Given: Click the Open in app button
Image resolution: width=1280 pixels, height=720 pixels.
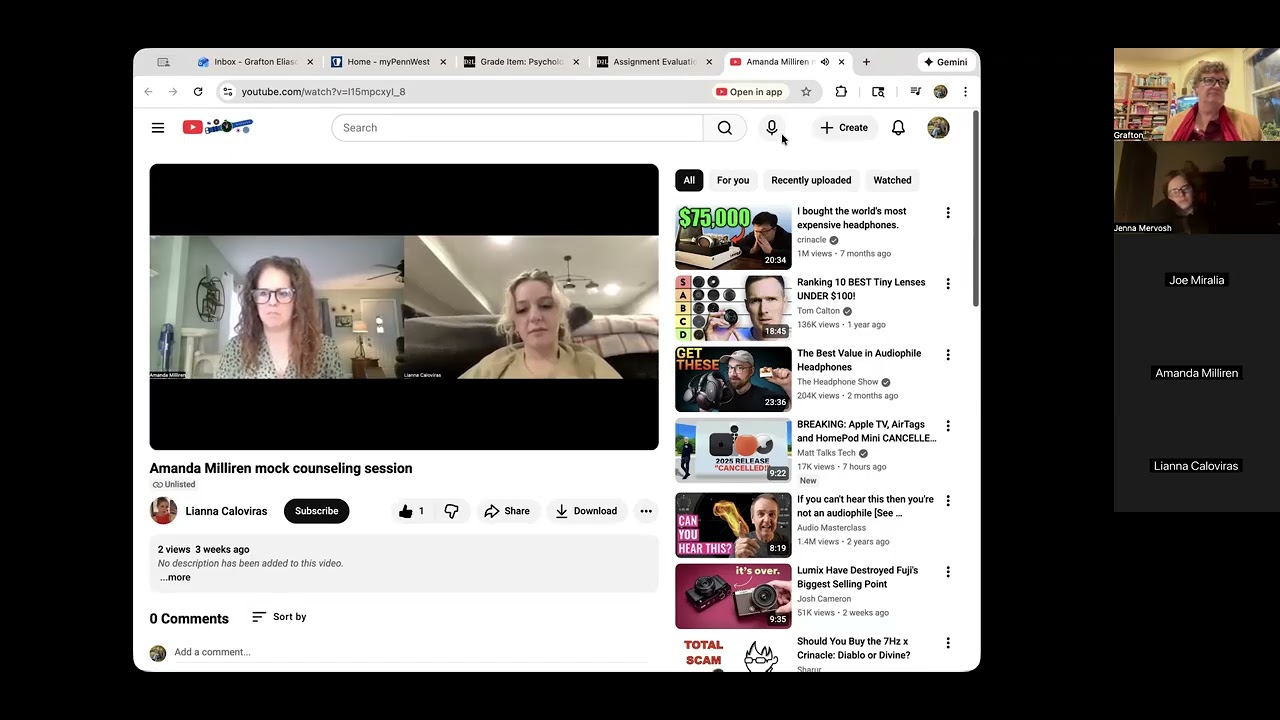Looking at the screenshot, I should point(749,92).
